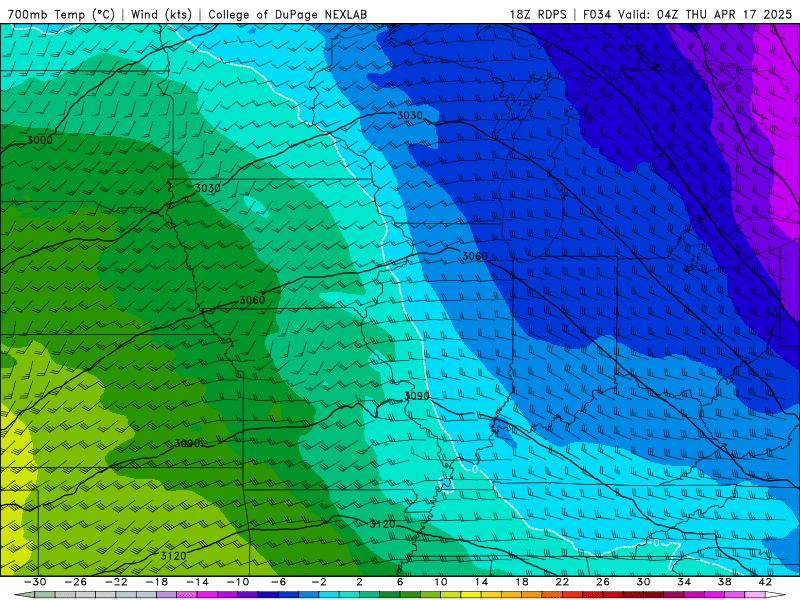The width and height of the screenshot is (800, 600).
Task: Click the "F034" forecast hour text
Action: (597, 14)
